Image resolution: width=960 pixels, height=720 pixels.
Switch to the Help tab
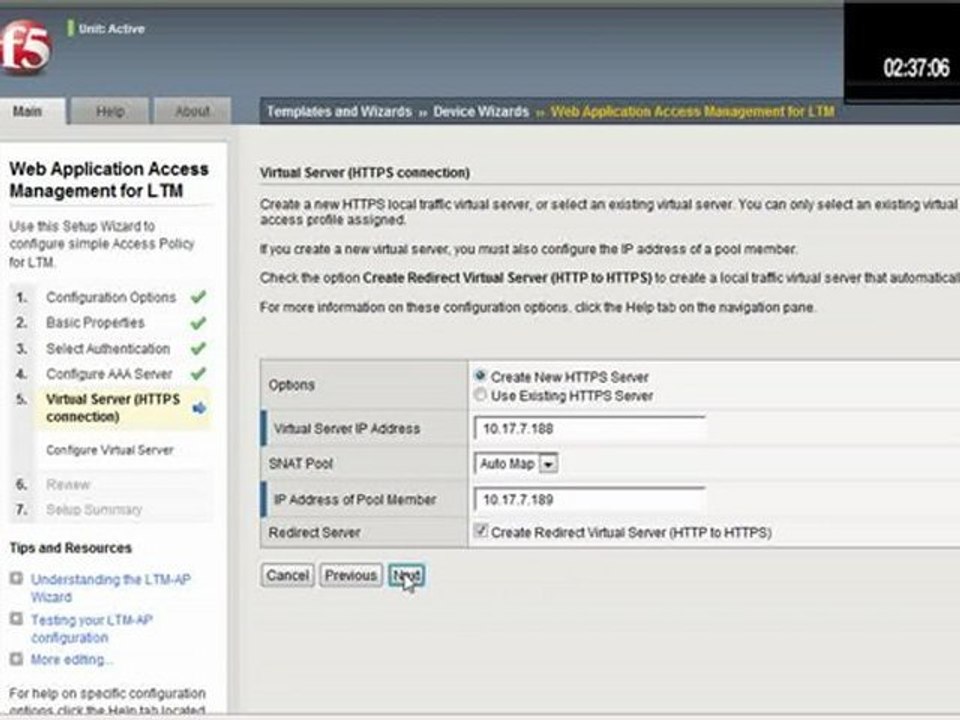110,111
